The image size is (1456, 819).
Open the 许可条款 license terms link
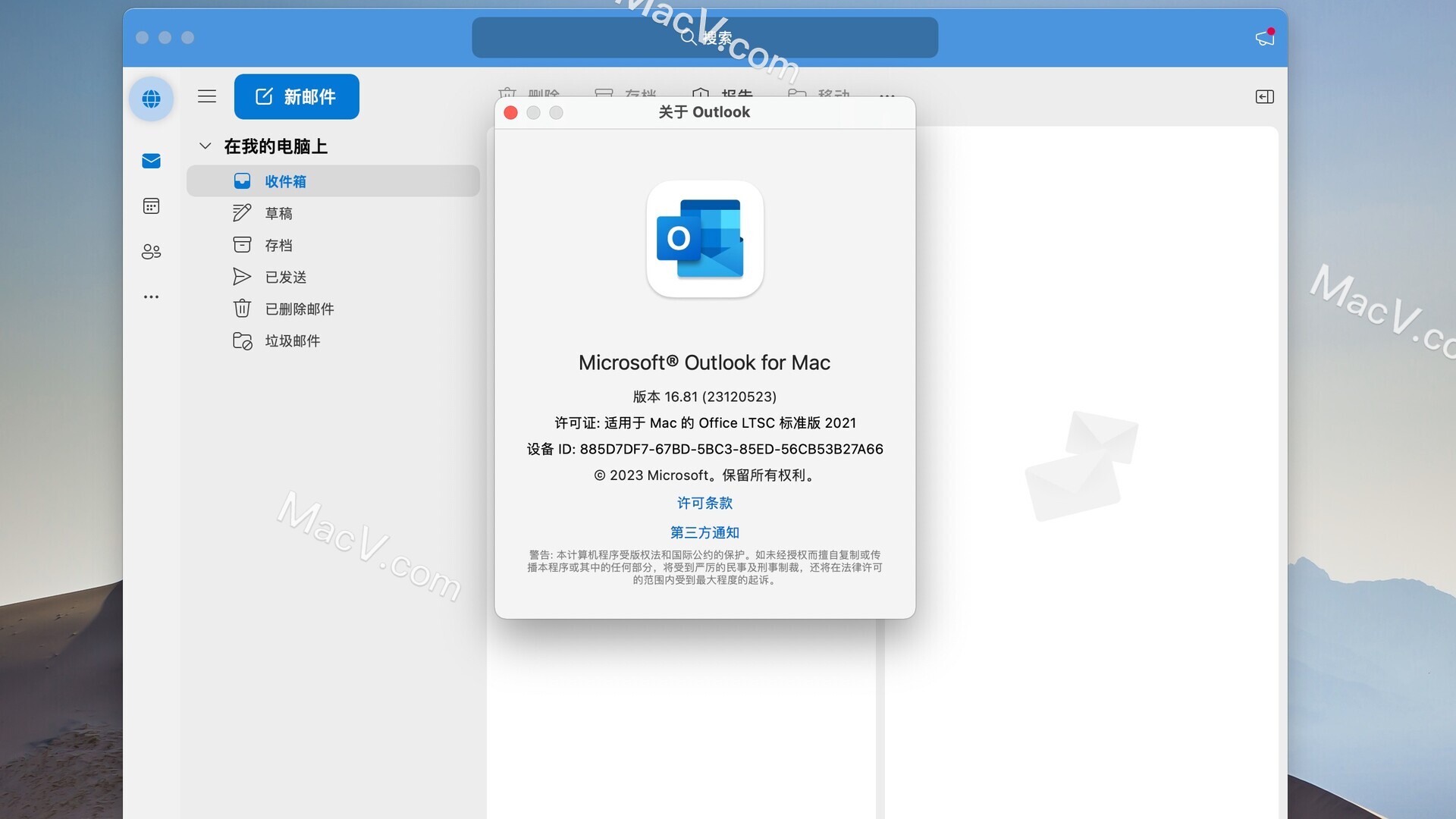704,503
